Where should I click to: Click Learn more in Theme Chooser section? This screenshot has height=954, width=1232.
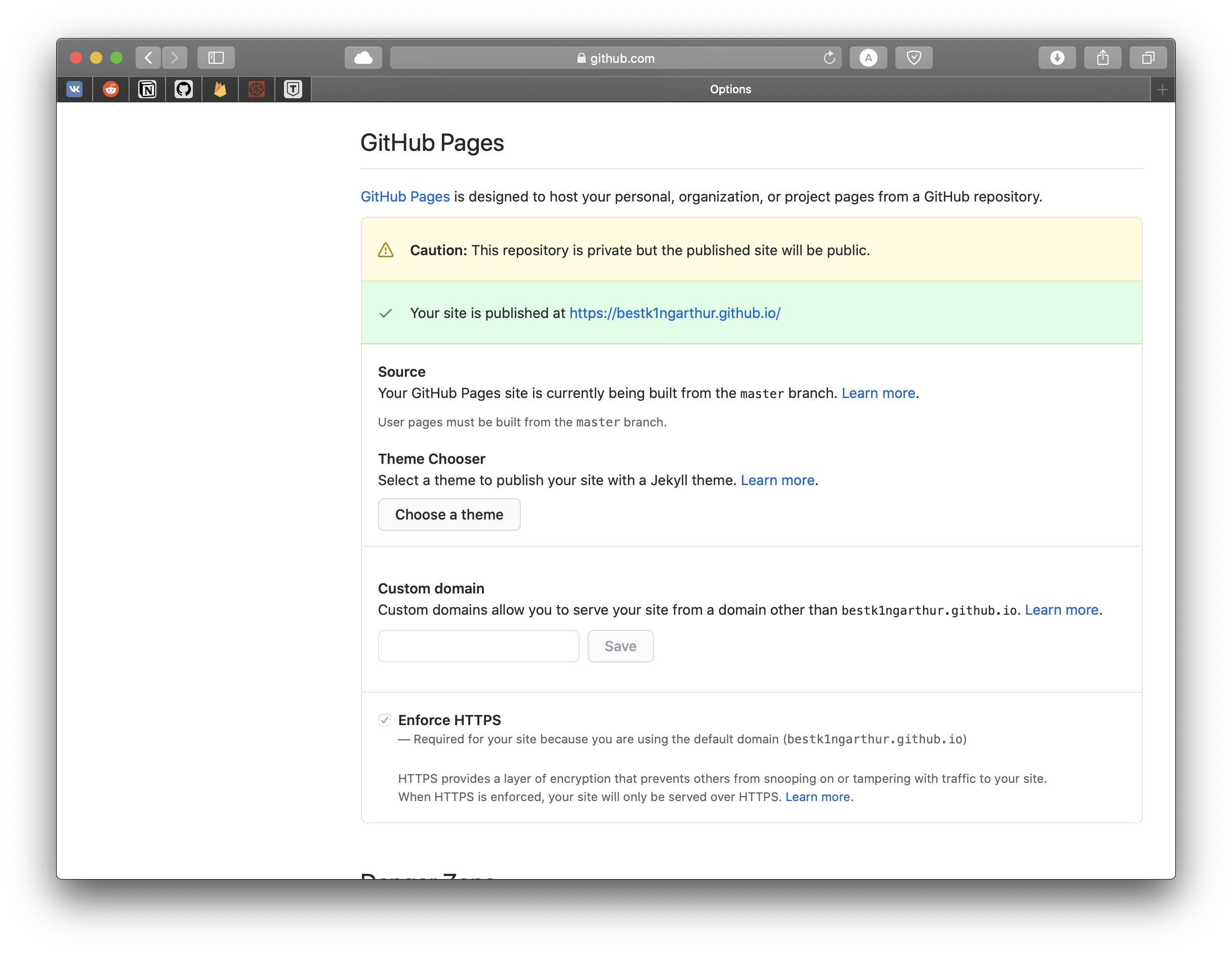(777, 480)
